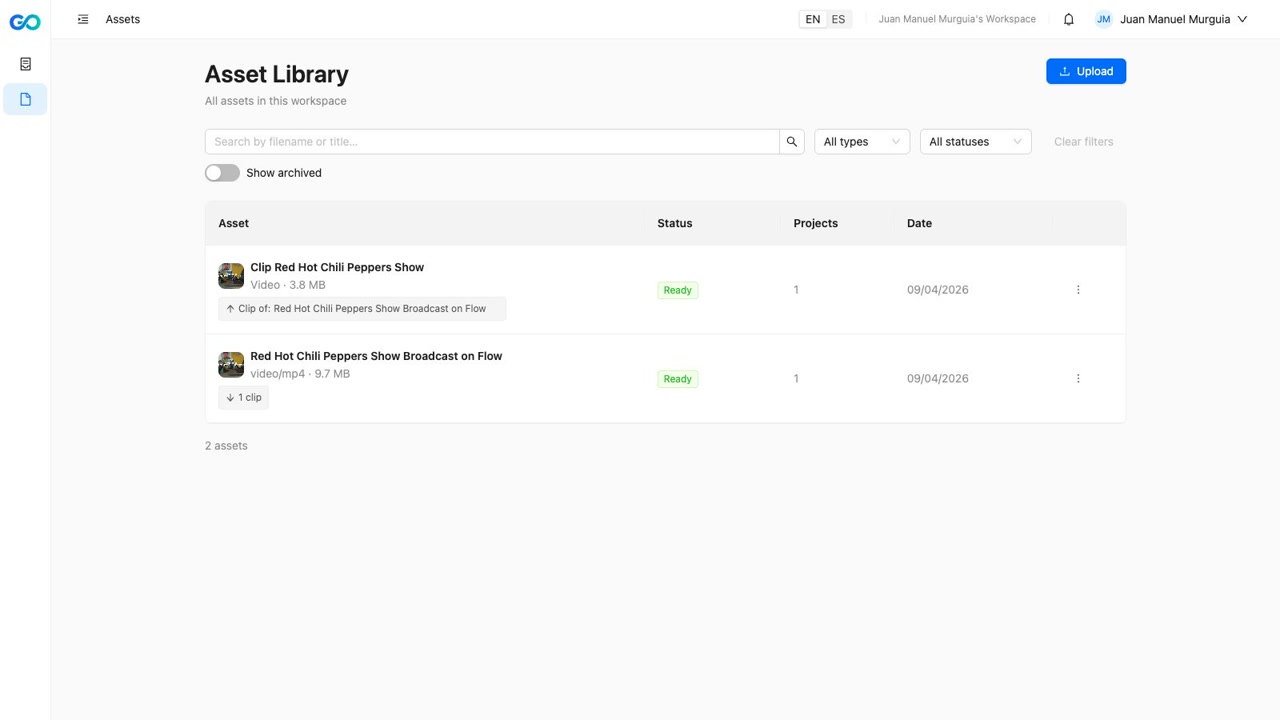Collapse the sidebar menu toggle icon
This screenshot has height=720, width=1280.
83,19
